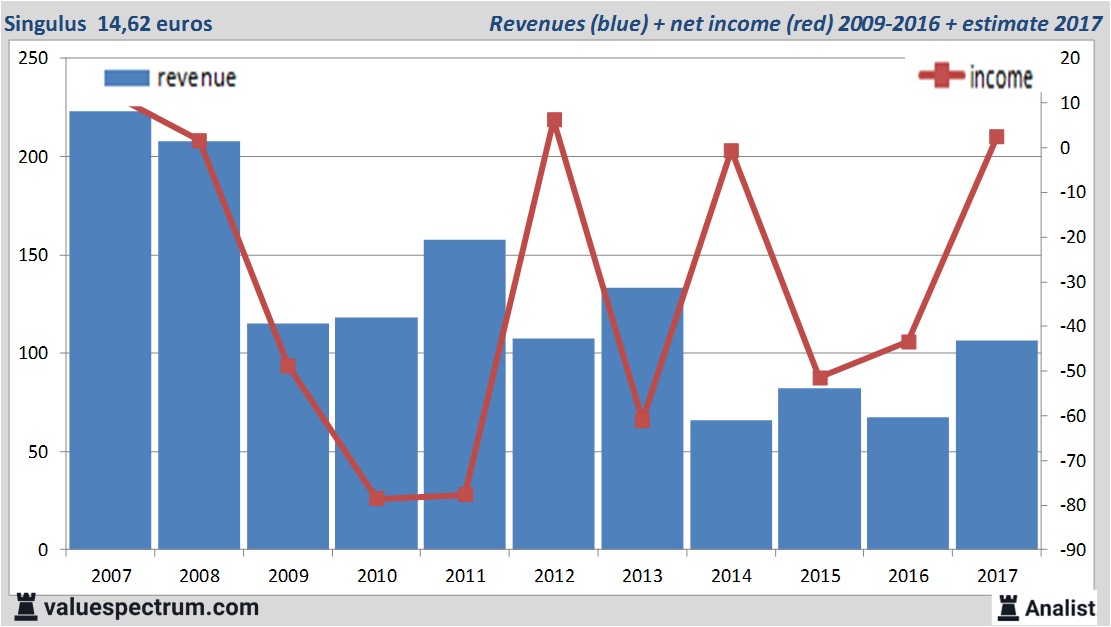Viewport: 1111px width, 627px height.
Task: Click the 2010 x-axis label
Action: pyautogui.click(x=377, y=576)
